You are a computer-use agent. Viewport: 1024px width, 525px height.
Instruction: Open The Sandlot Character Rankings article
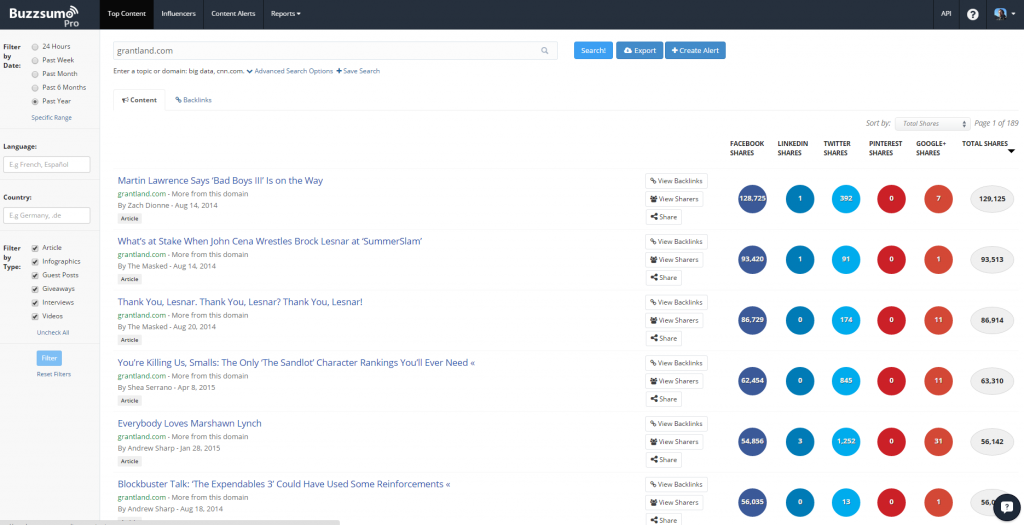click(x=296, y=363)
